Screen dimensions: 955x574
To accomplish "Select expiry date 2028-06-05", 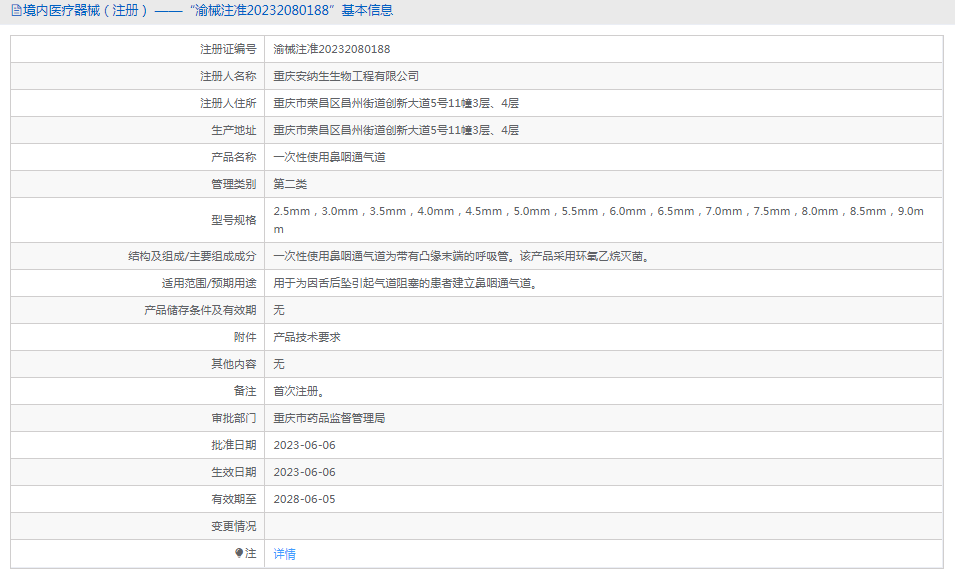I will point(305,499).
